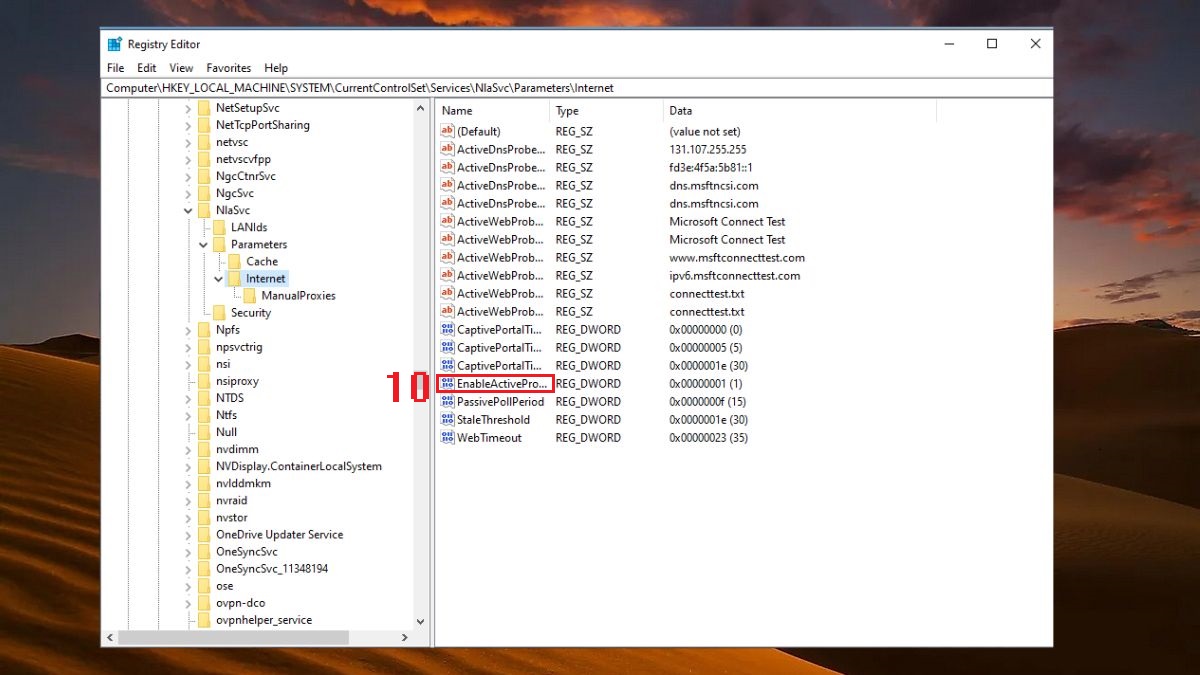
Task: Open the Edit menu
Action: click(147, 68)
